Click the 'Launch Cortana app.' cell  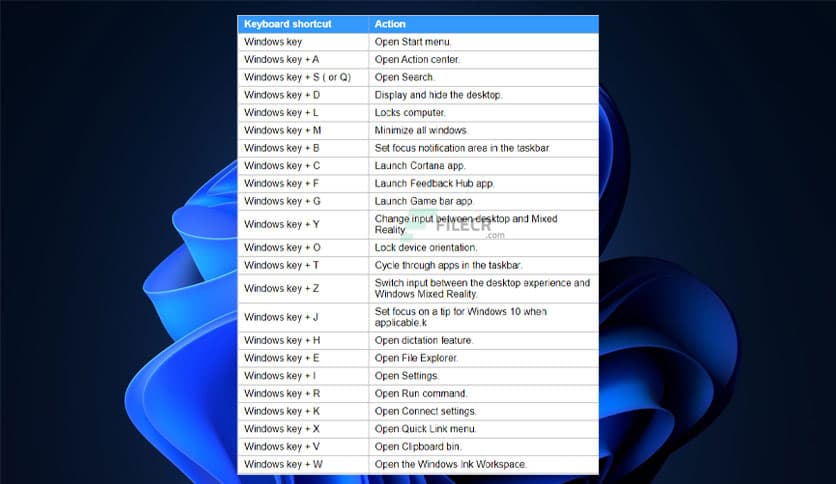pyautogui.click(x=484, y=166)
